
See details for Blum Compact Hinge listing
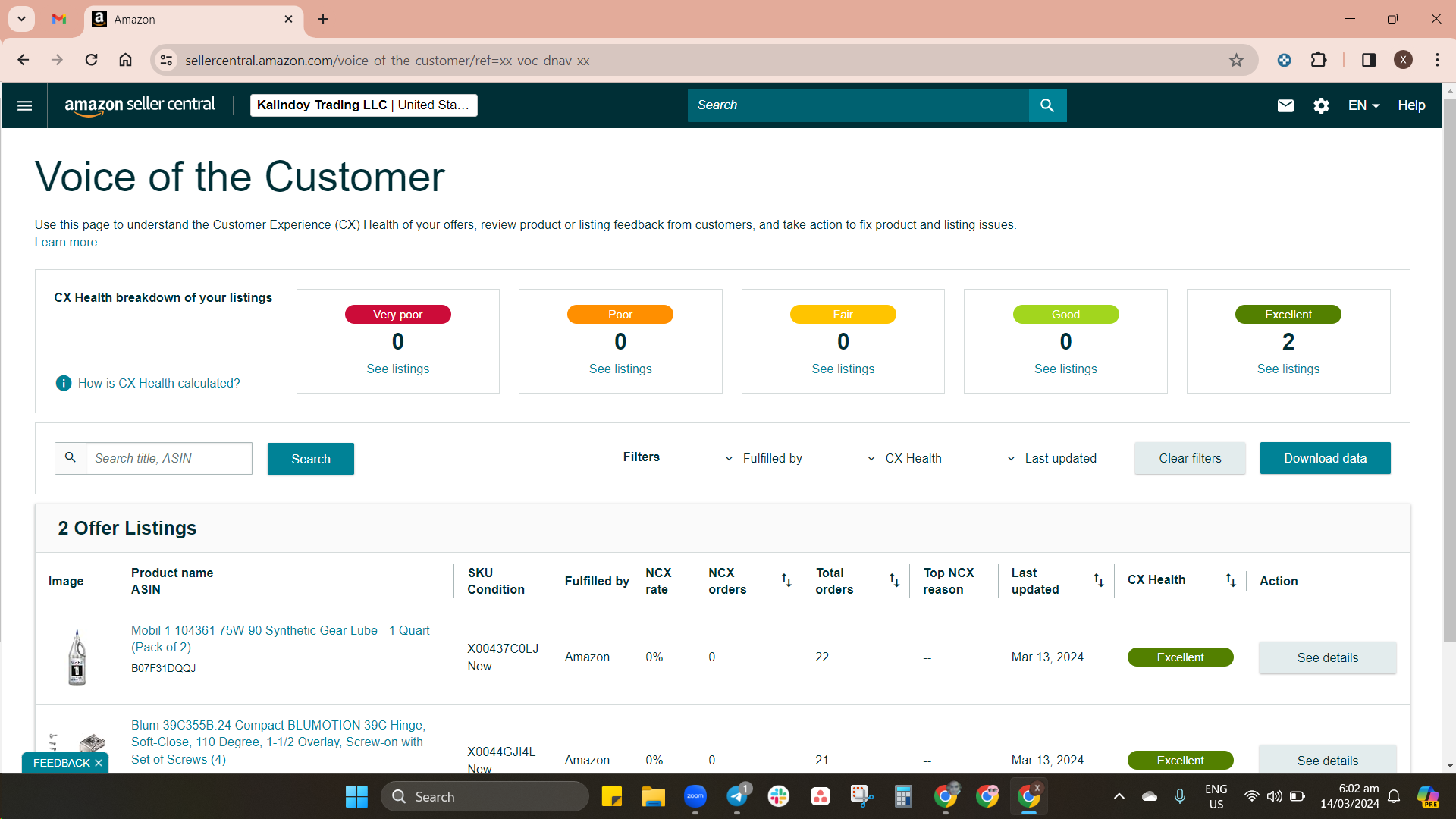click(1327, 760)
